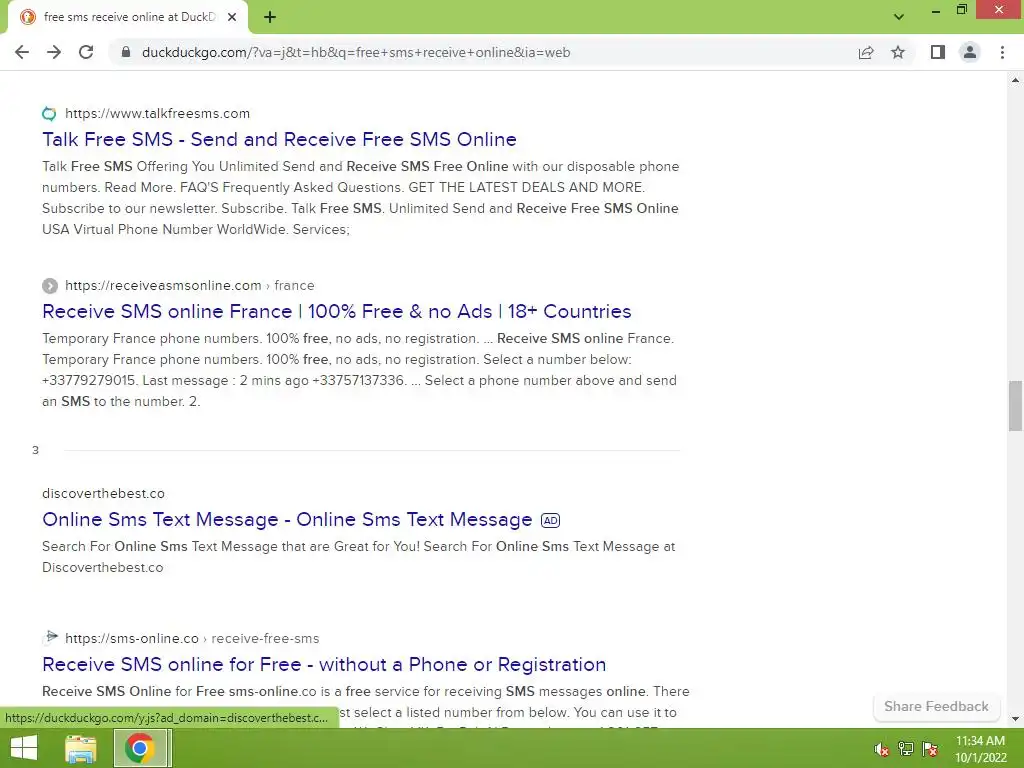The image size is (1024, 768).
Task: Click the talkfreesms.com favicon
Action: [x=49, y=114]
